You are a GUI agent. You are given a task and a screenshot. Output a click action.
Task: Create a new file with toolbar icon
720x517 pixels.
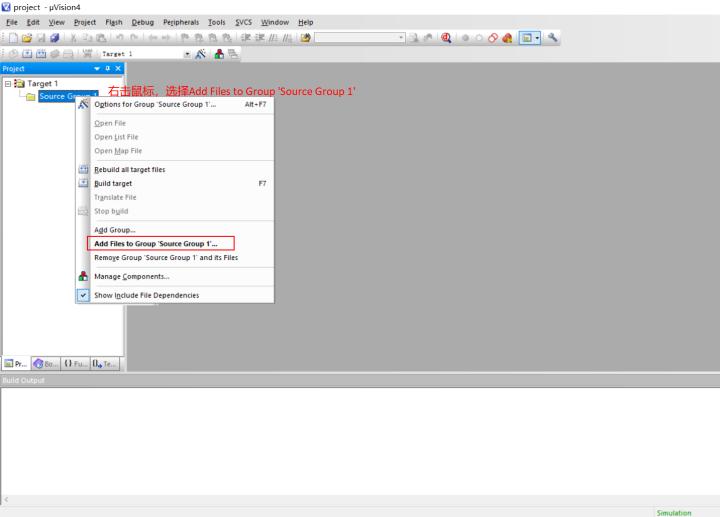[x=13, y=38]
